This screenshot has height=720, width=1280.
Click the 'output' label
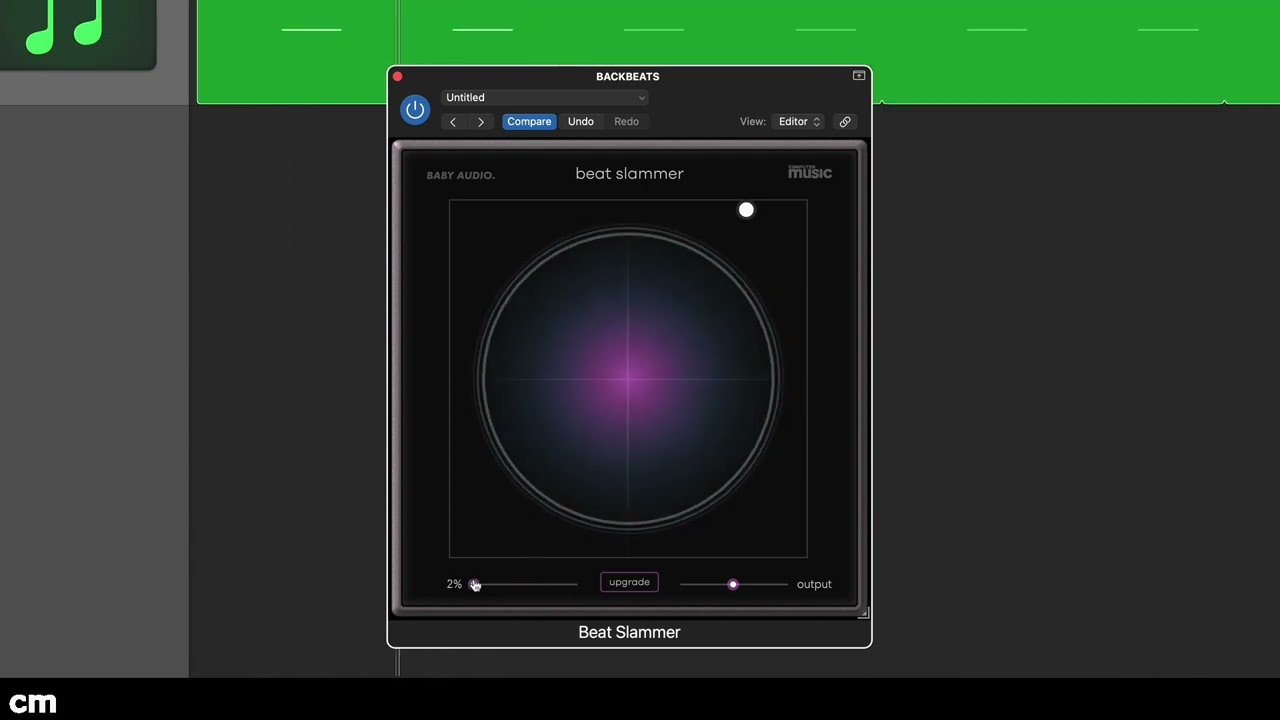click(x=814, y=584)
